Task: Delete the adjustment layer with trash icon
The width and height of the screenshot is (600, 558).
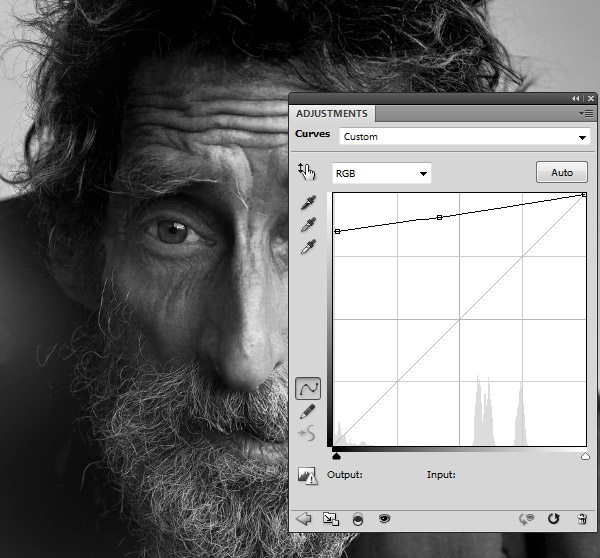Action: [x=582, y=519]
